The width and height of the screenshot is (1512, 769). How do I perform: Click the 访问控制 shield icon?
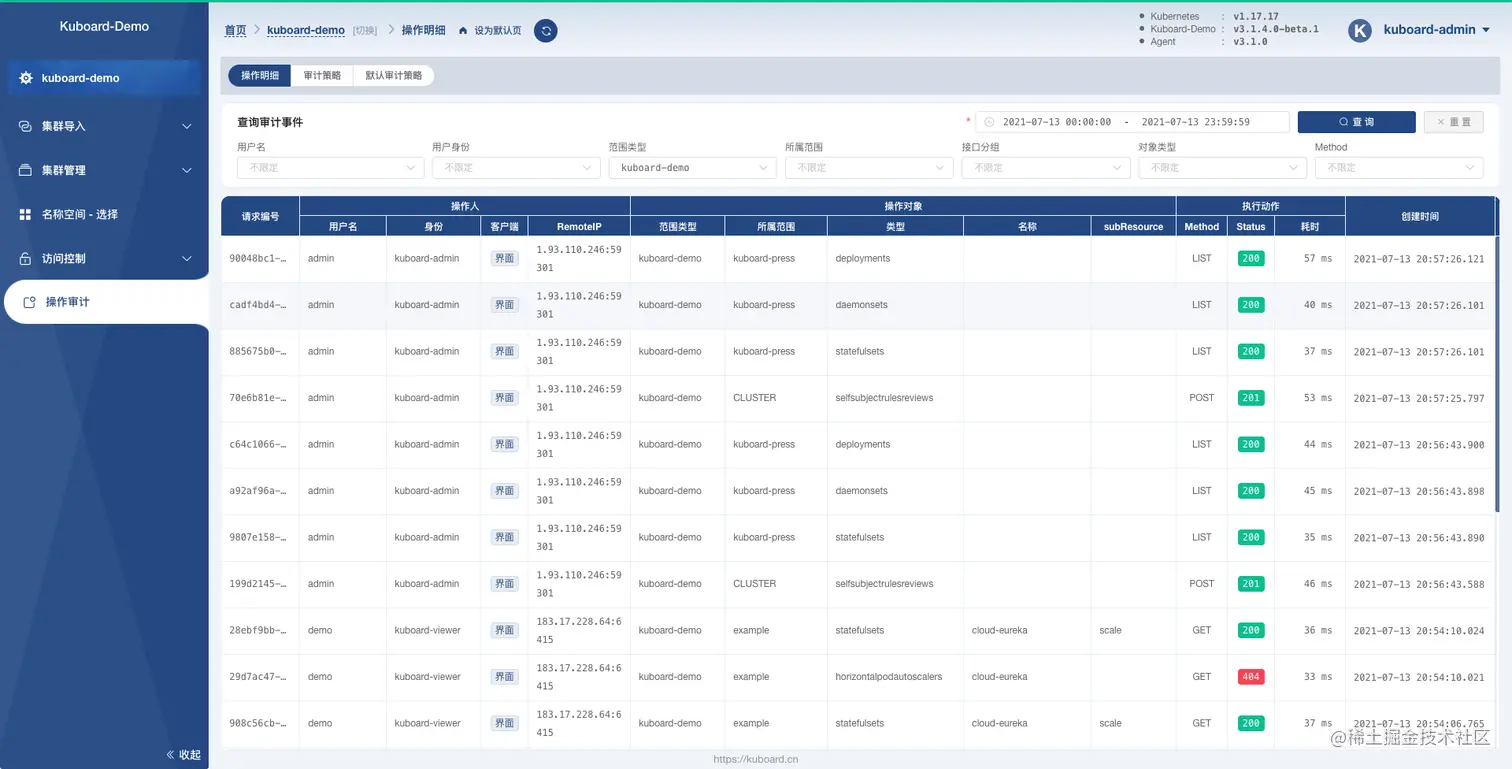26,258
